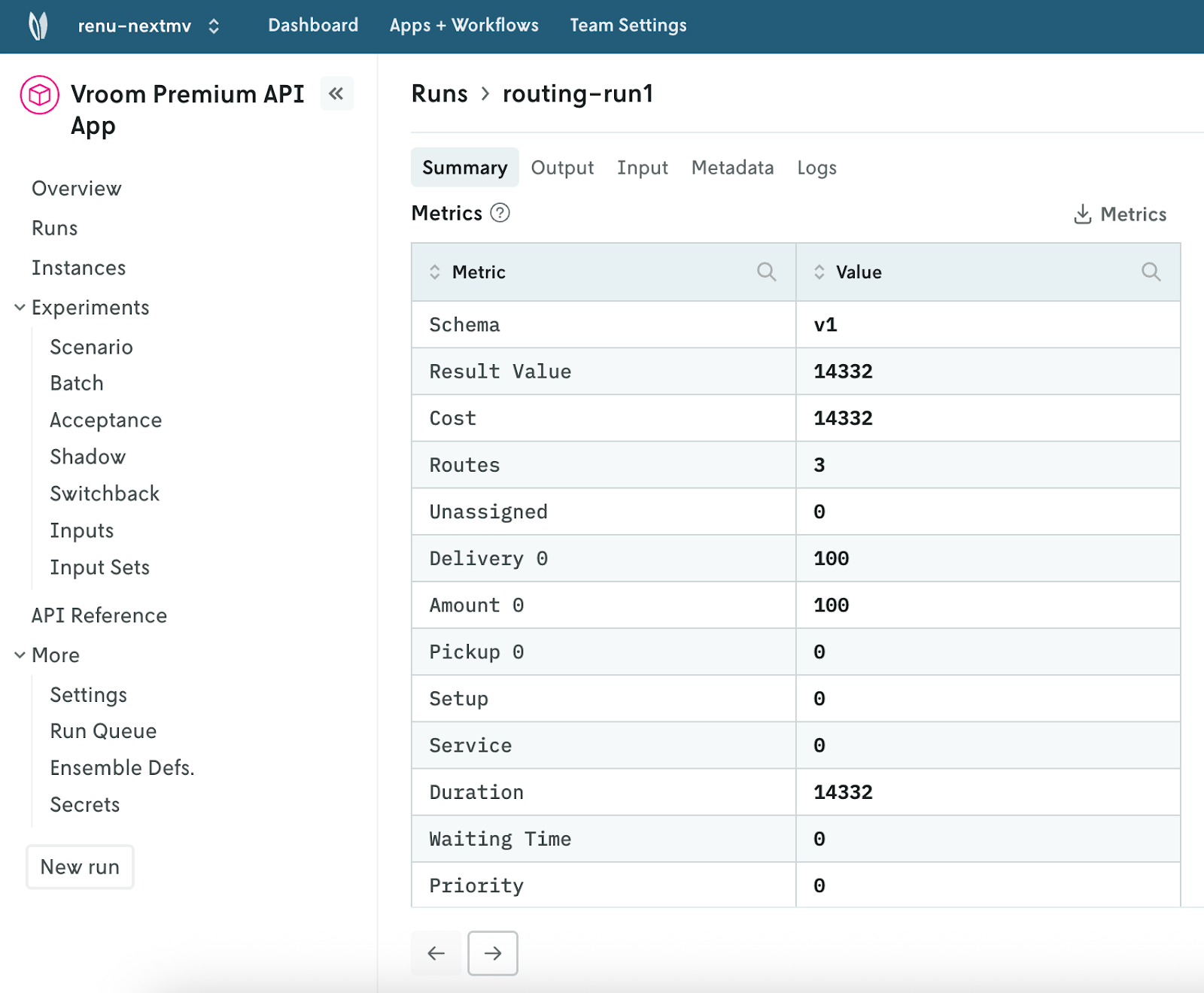Click the Service metric cell

[604, 746]
